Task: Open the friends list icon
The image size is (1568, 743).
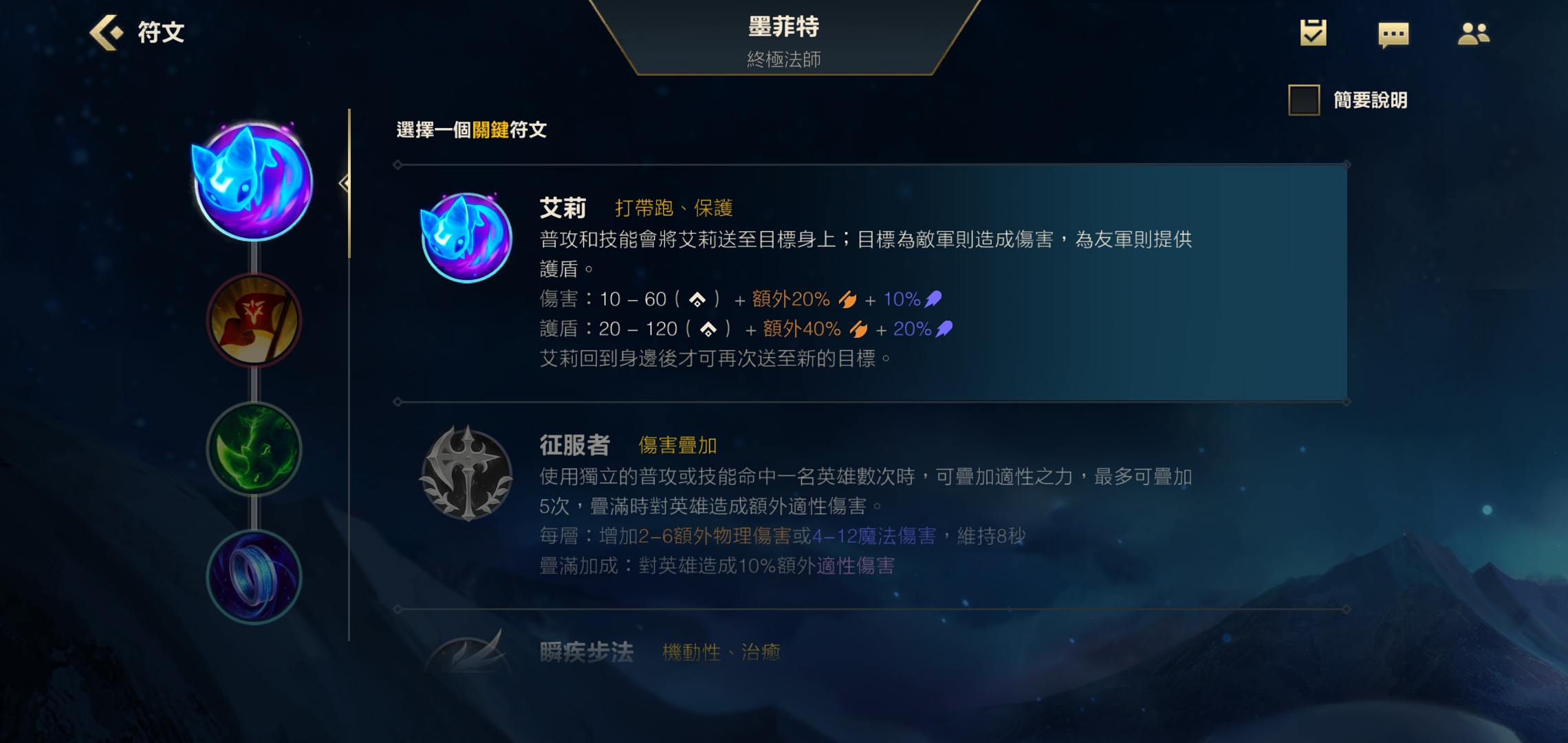Action: click(x=1473, y=34)
